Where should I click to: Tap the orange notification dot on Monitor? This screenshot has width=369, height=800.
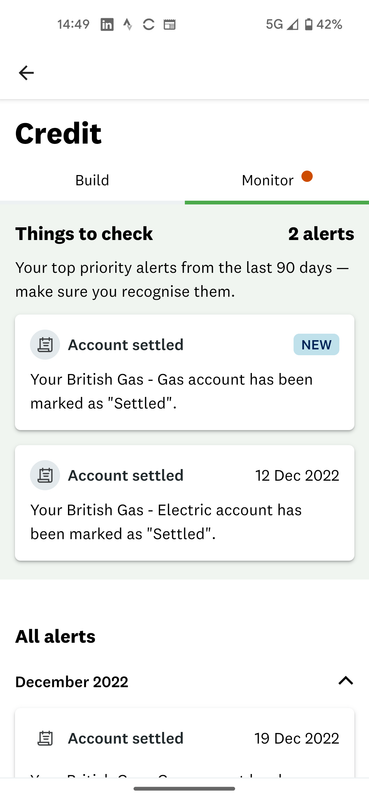(307, 177)
